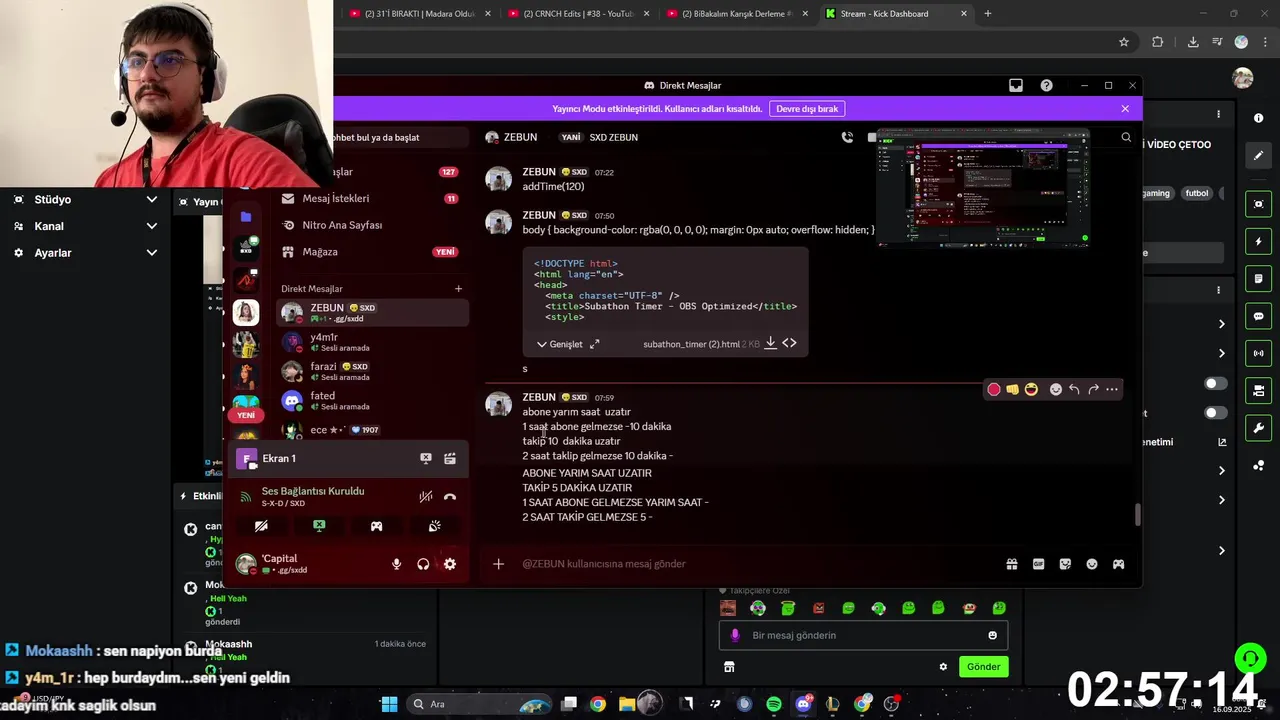Open the second Kick panel three-dot menu
Image resolution: width=1280 pixels, height=720 pixels.
1218,290
